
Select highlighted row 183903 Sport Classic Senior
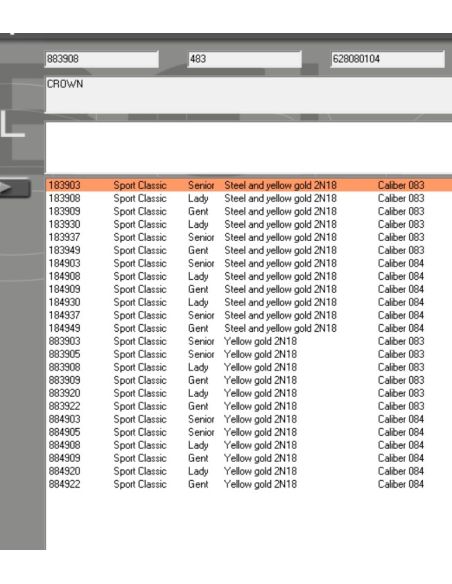[x=249, y=185]
